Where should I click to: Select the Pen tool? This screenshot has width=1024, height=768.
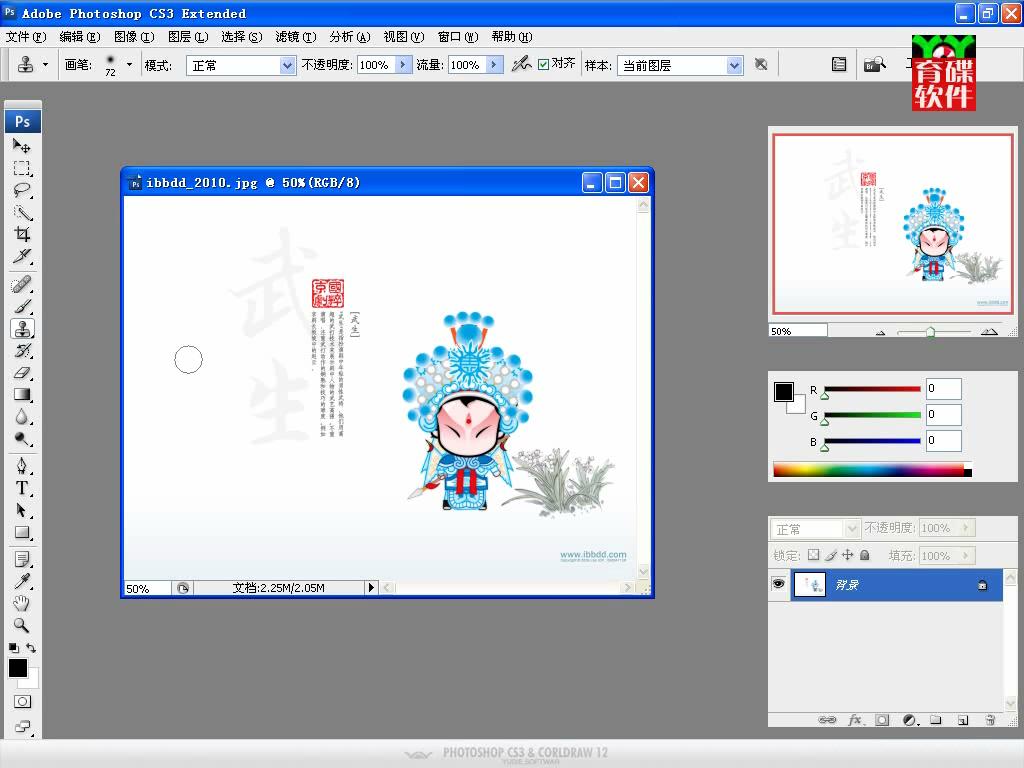22,466
